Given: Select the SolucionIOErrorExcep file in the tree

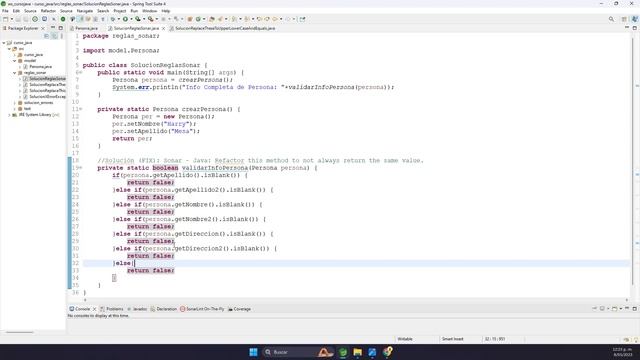Looking at the screenshot, I should (x=44, y=97).
